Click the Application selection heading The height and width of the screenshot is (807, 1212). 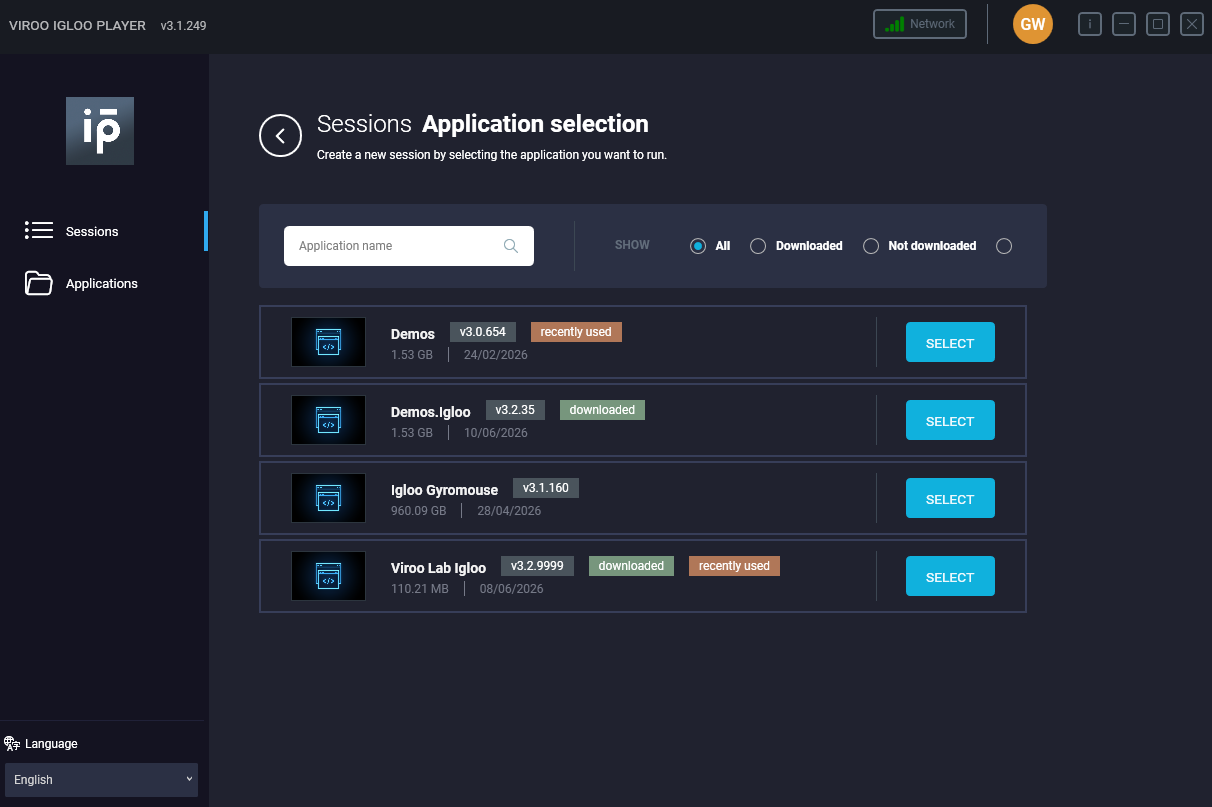click(x=535, y=124)
